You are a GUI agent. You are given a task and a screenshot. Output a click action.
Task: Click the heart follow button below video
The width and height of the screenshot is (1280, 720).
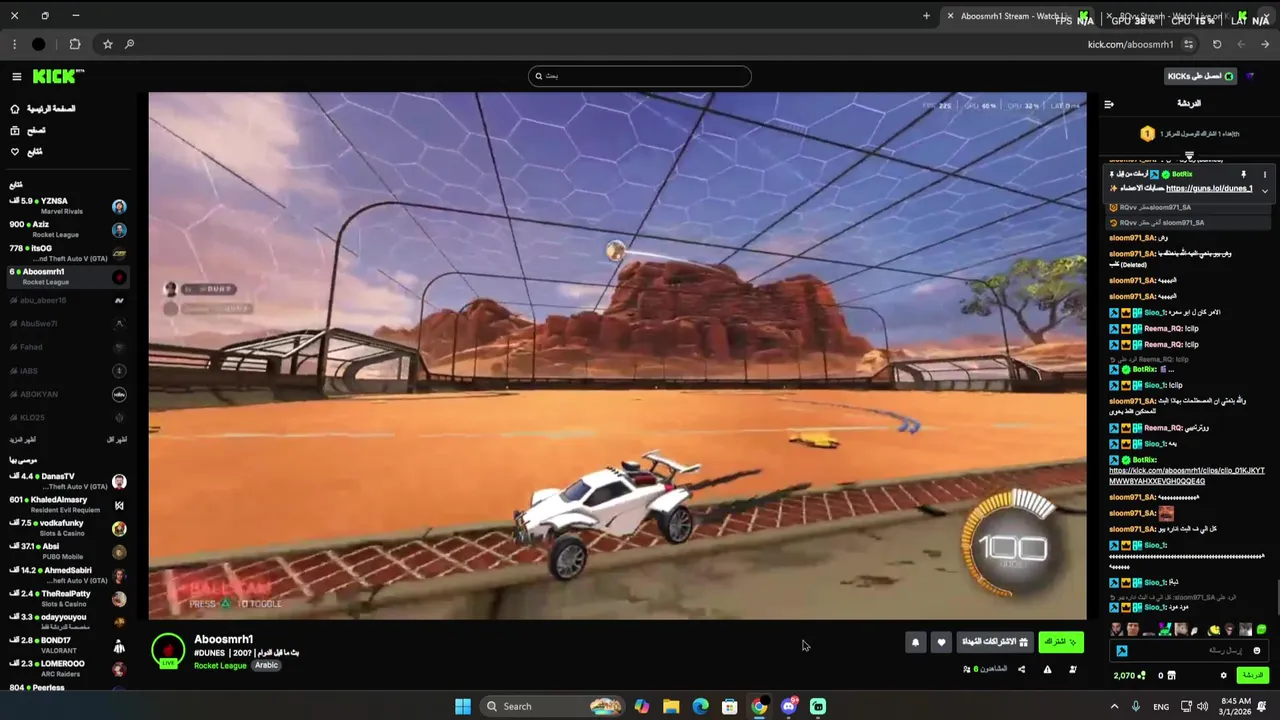(x=941, y=643)
